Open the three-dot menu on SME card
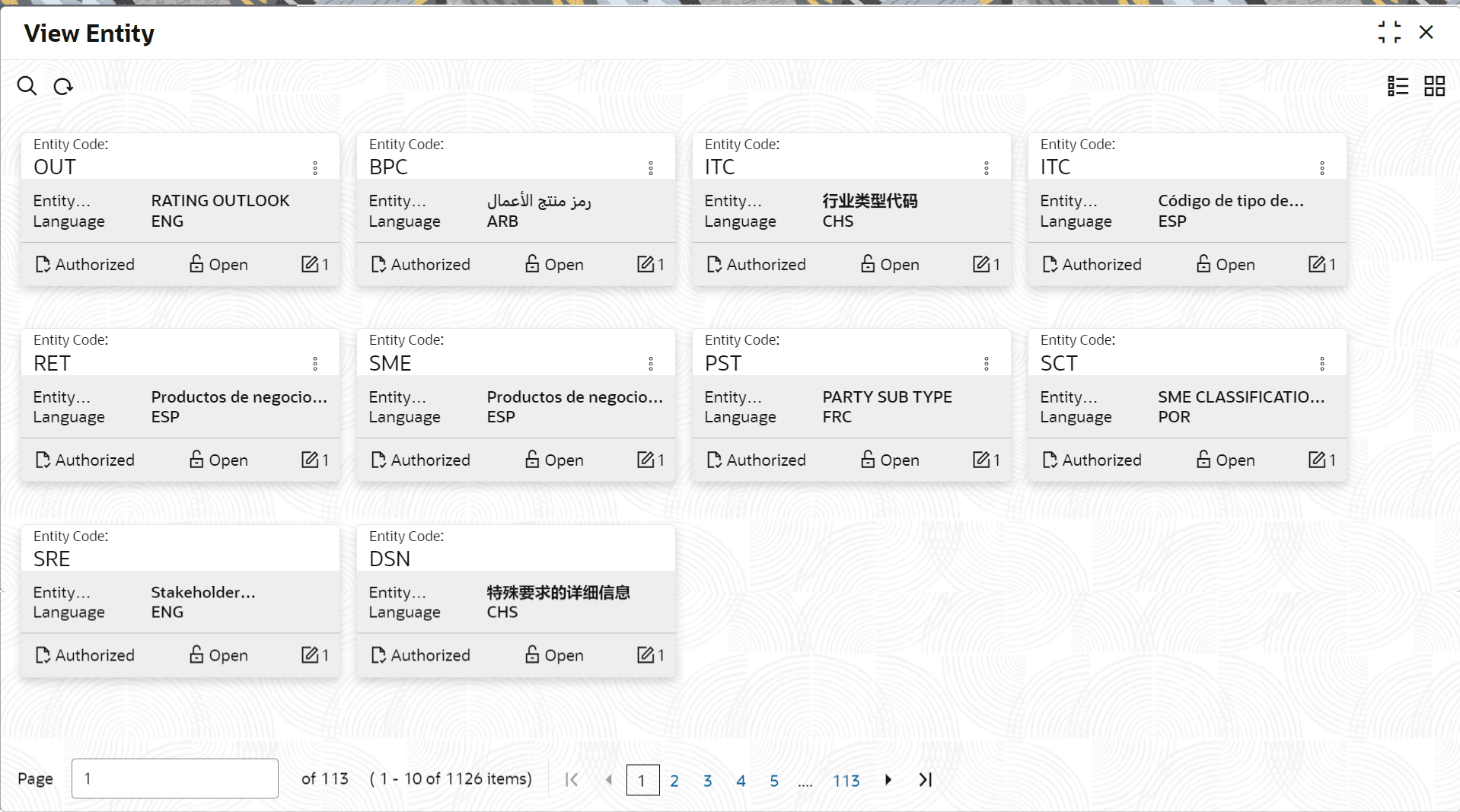The image size is (1460, 812). [x=651, y=364]
